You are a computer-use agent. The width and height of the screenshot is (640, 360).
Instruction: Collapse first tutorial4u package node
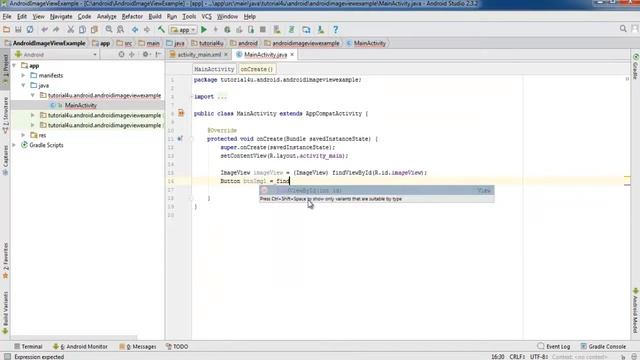(x=33, y=96)
